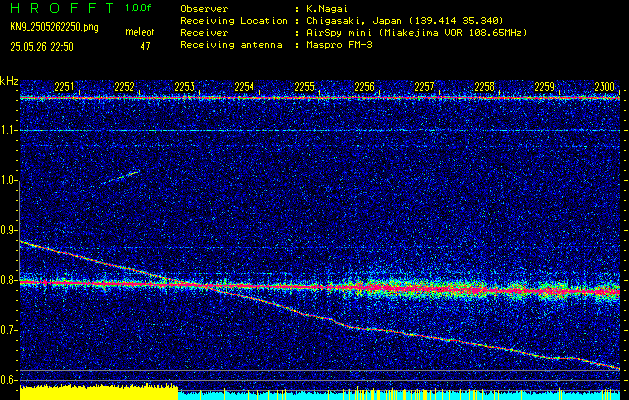The width and height of the screenshot is (629, 400).
Task: Select the filename KN9_2505262250.png
Action: [x=54, y=27]
